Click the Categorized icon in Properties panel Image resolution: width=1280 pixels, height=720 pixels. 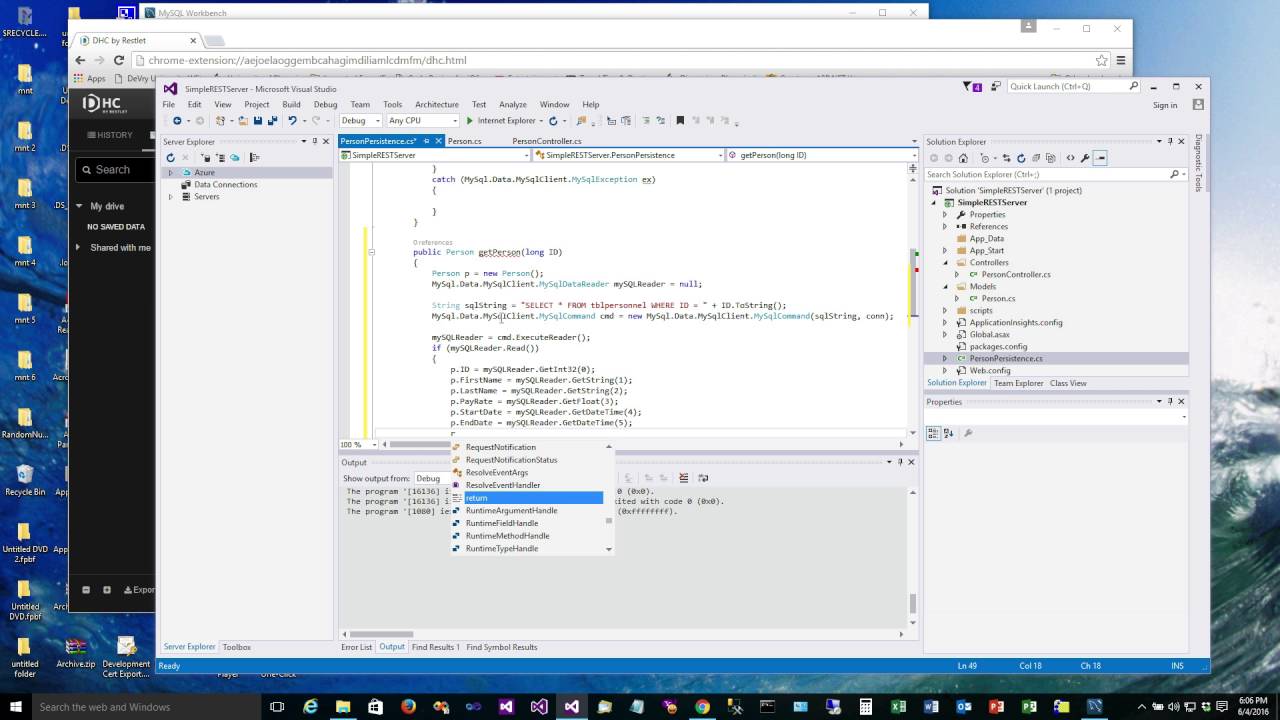[934, 433]
